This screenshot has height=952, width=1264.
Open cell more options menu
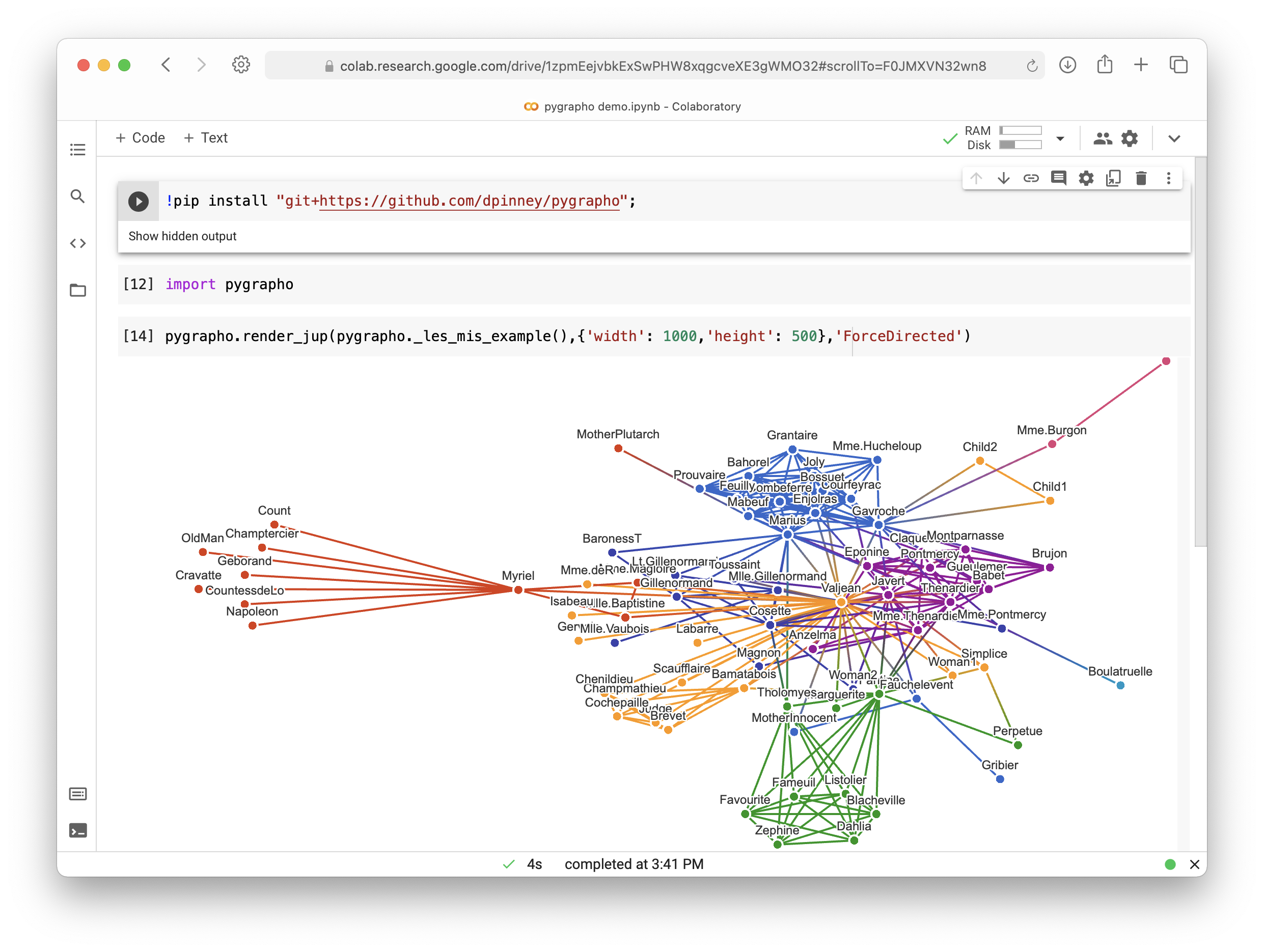tap(1169, 178)
